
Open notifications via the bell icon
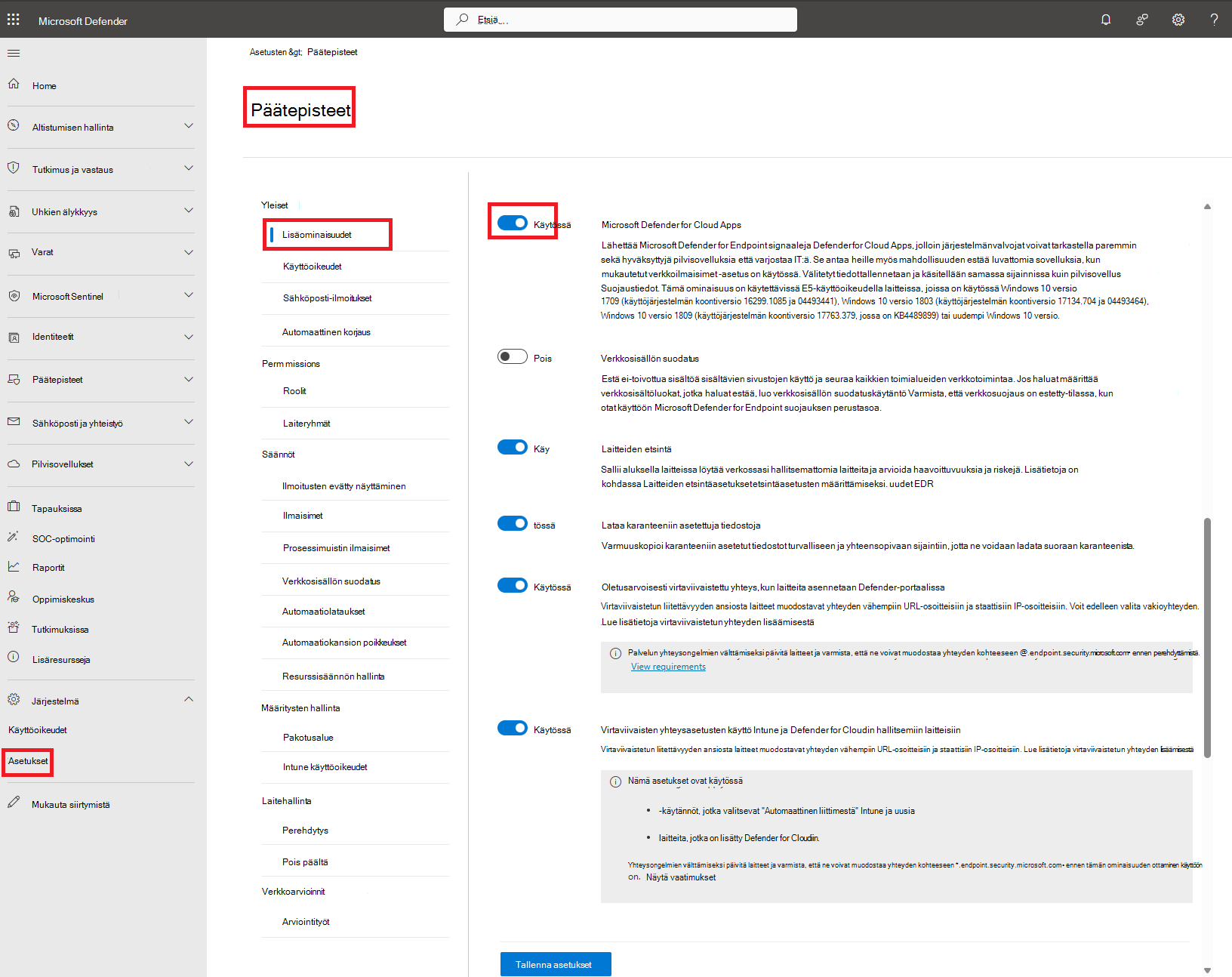click(1105, 19)
